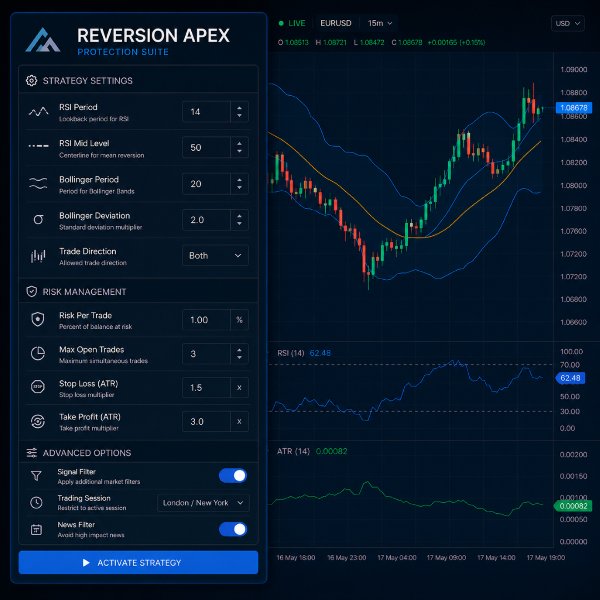
Task: Click the "16 May 23:00" time axis label
Action: point(347,558)
